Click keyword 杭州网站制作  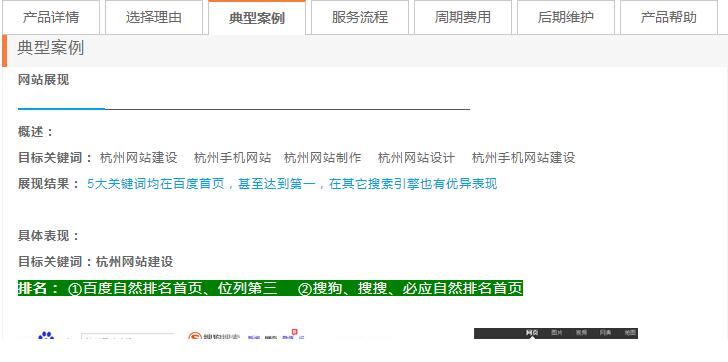click(322, 158)
